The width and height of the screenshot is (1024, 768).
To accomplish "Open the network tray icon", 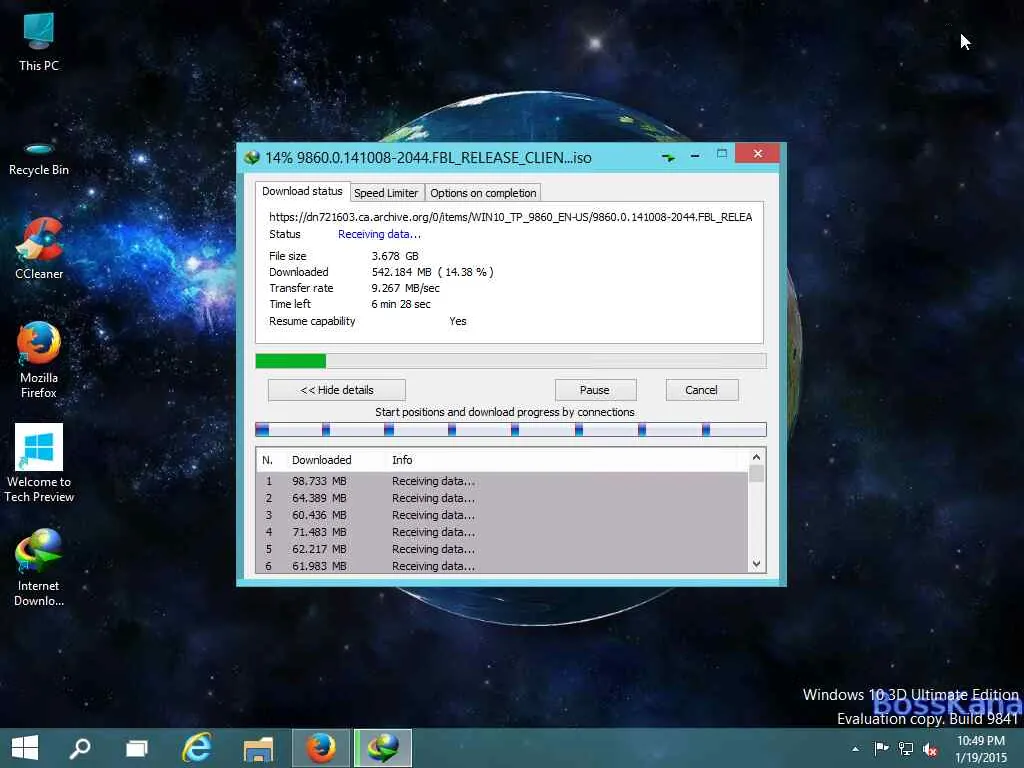I will [906, 749].
